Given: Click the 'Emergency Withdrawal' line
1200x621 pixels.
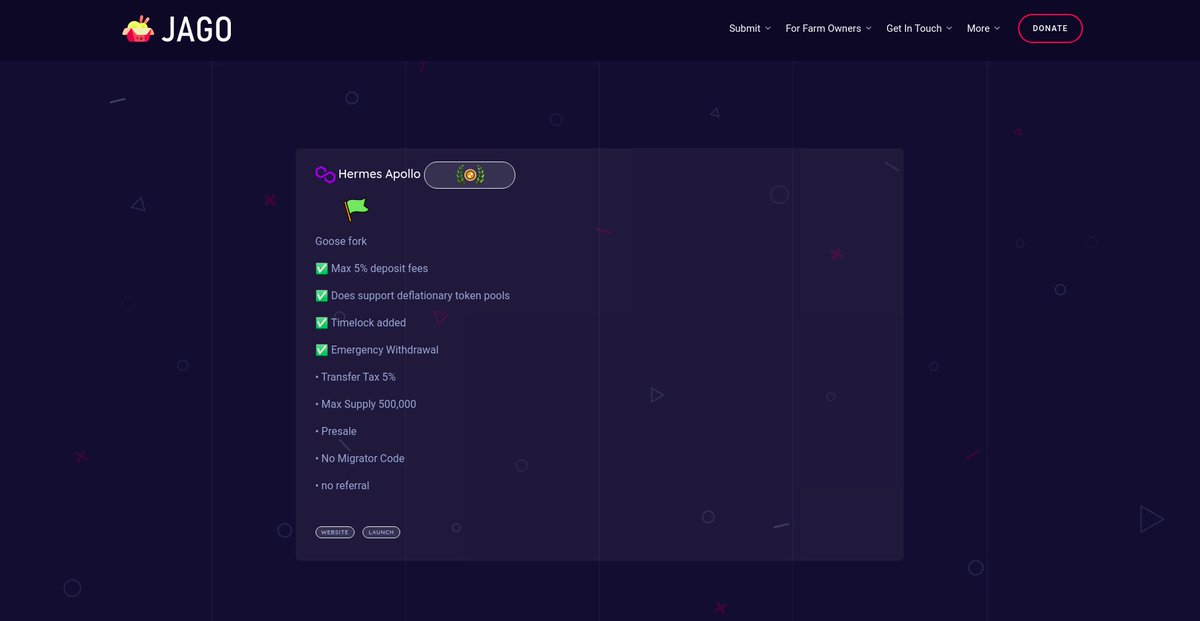Looking at the screenshot, I should [x=377, y=349].
